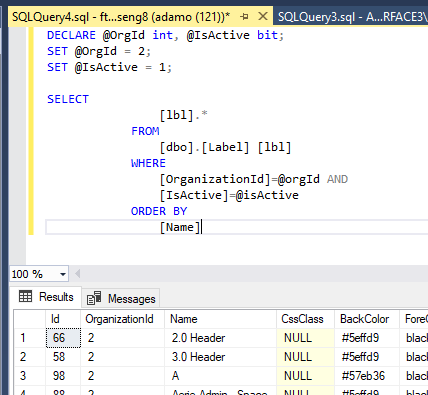This screenshot has width=428, height=395.
Task: Open the Results tab
Action: tap(46, 297)
